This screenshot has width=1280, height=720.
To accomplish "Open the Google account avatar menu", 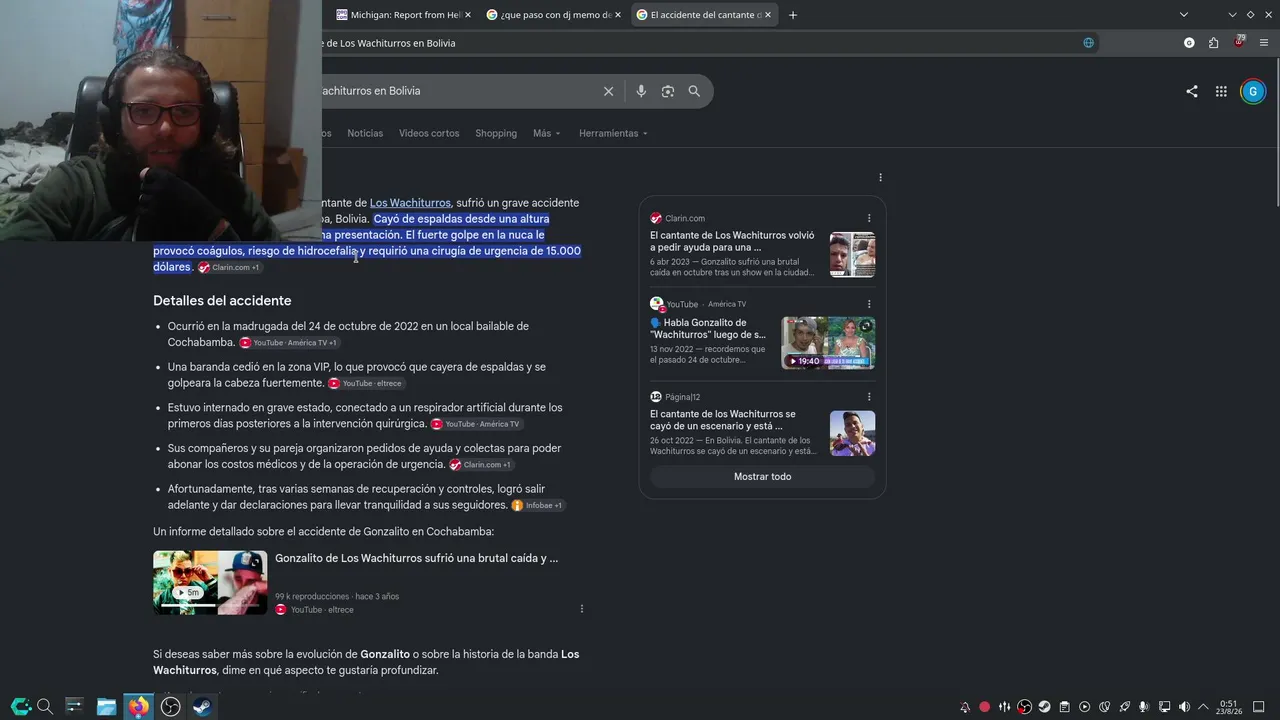I will tap(1253, 91).
